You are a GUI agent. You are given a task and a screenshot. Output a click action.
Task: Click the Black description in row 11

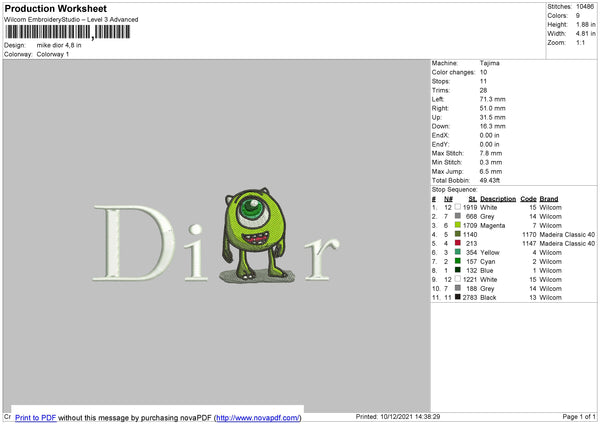pyautogui.click(x=488, y=297)
